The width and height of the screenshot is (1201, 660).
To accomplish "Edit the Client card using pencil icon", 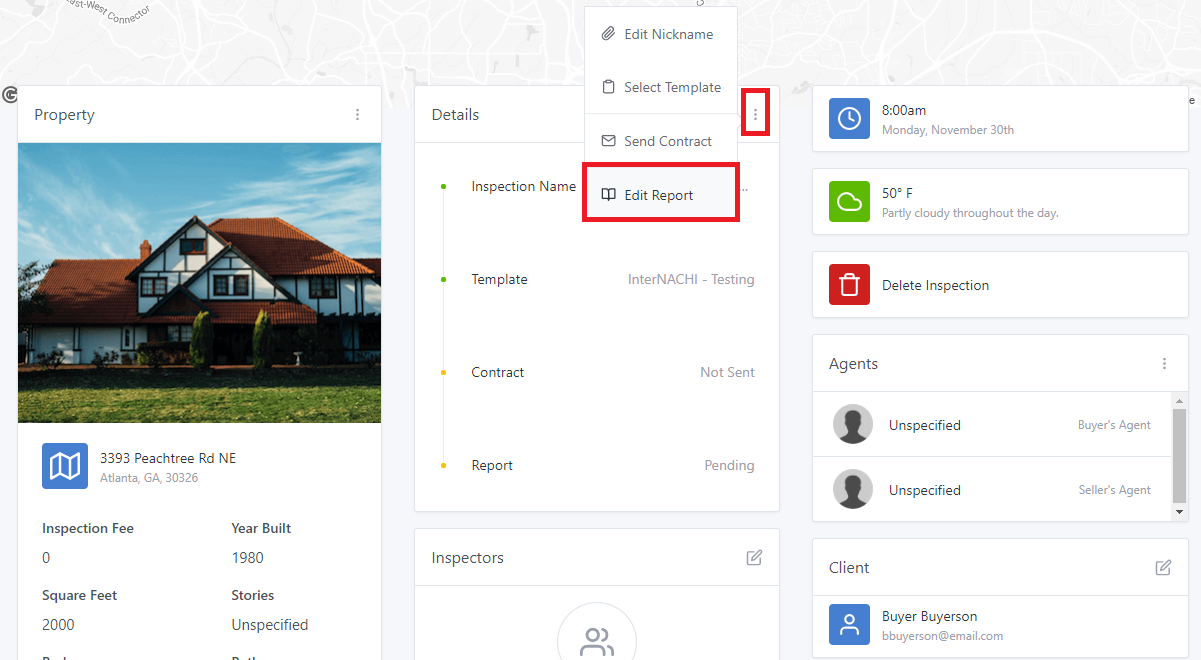I will (x=1163, y=567).
